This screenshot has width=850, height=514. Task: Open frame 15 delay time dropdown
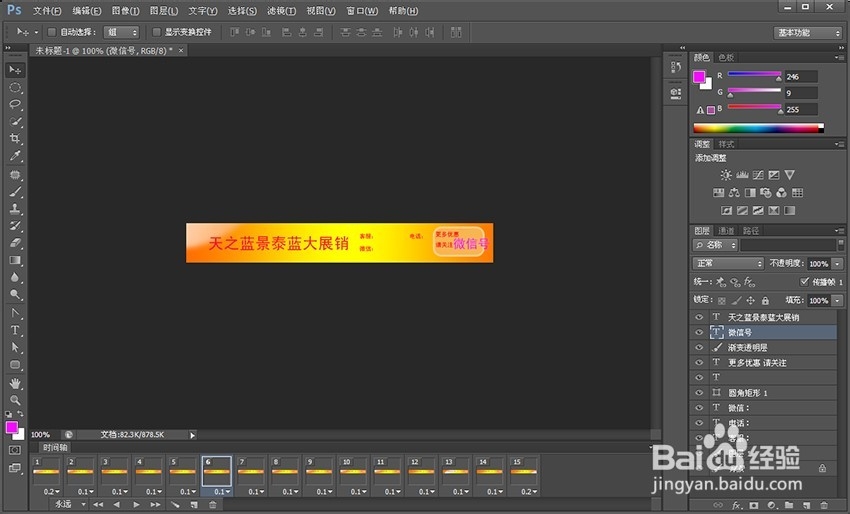[529, 492]
